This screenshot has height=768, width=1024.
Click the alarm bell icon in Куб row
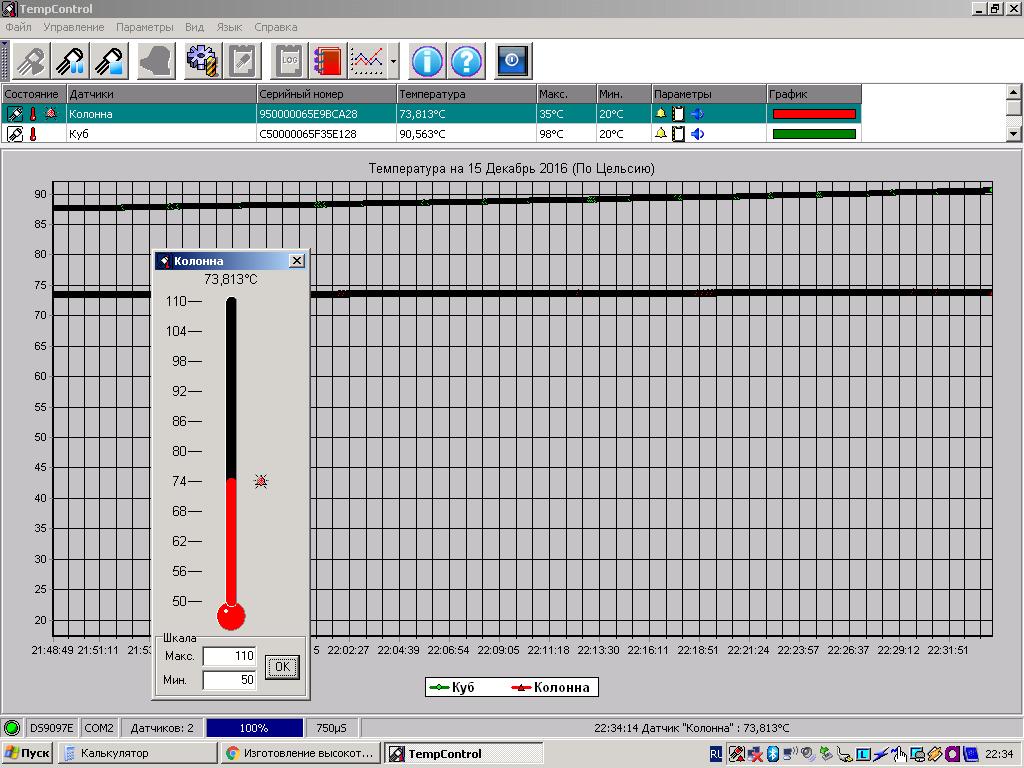(x=661, y=134)
